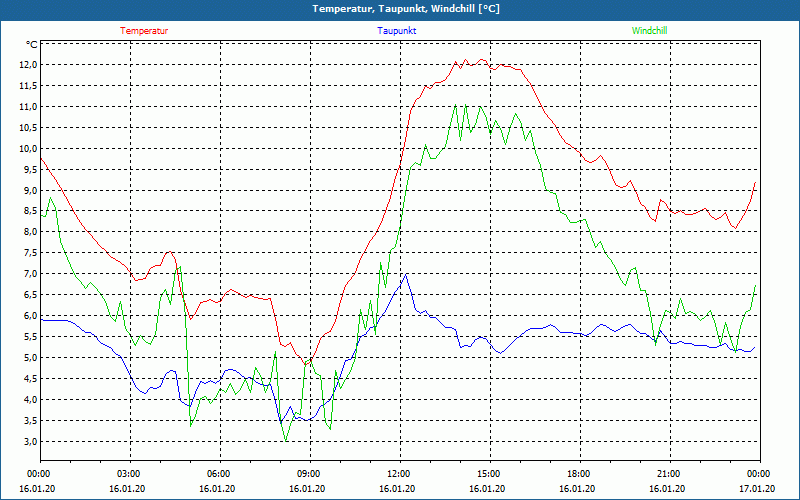The image size is (800, 500).
Task: Click the °C unit label on the y-axis
Action: tap(31, 45)
